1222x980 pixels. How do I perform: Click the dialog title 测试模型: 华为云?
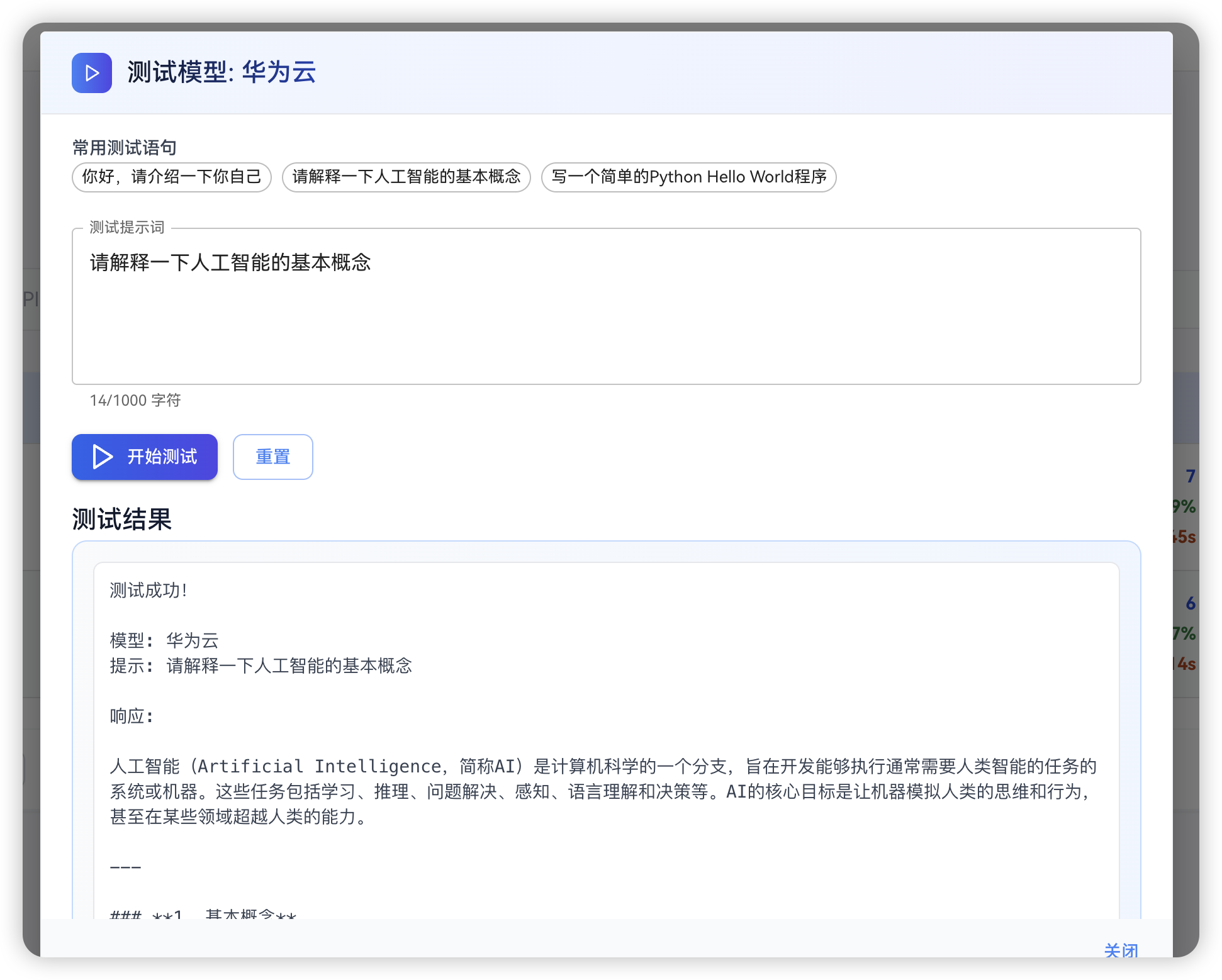coord(221,72)
